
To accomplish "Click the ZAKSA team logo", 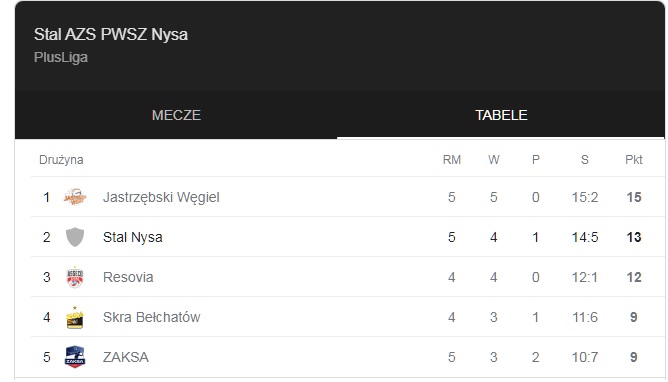I will tap(75, 357).
